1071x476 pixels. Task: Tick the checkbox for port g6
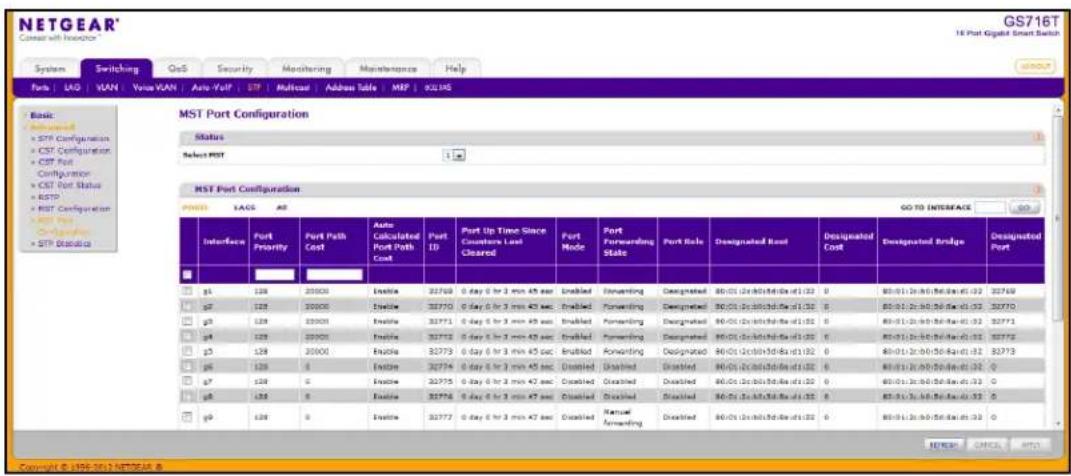188,366
